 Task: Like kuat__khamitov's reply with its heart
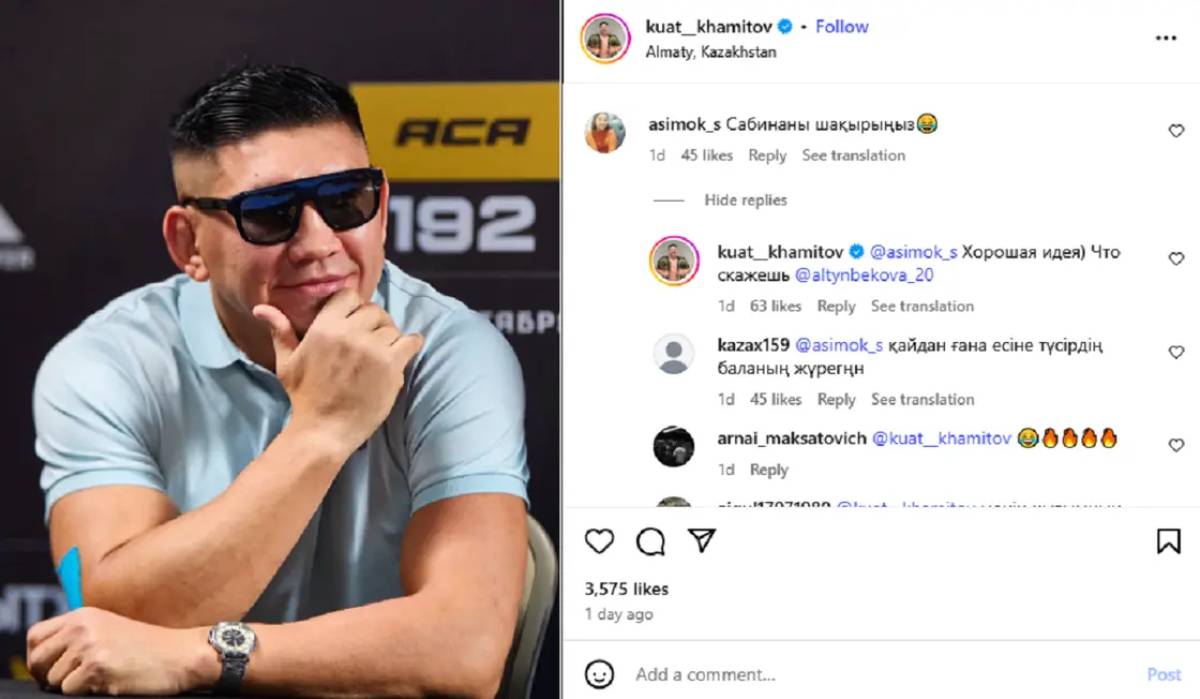coord(1176,258)
